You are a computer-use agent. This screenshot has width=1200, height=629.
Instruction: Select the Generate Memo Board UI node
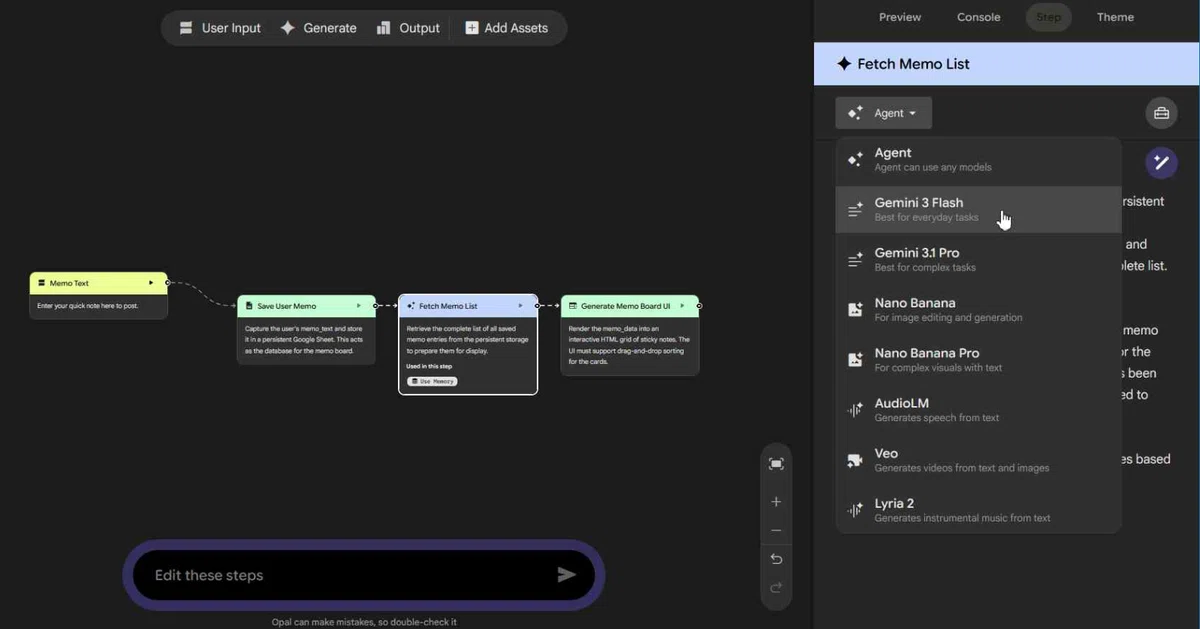[x=630, y=335]
